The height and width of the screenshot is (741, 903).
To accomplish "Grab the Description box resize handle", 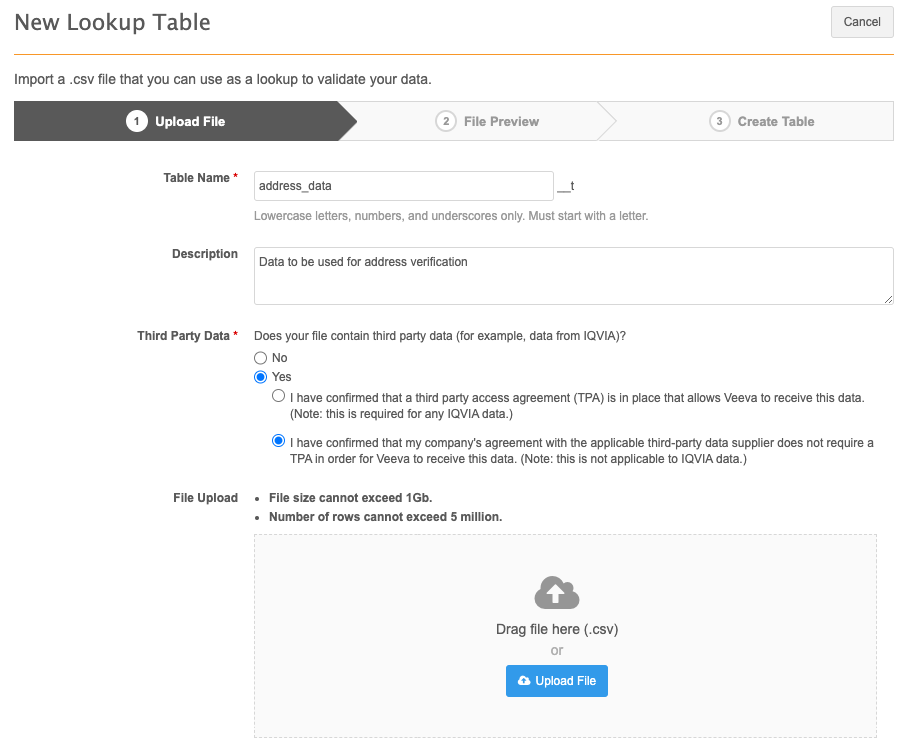I will [888, 299].
